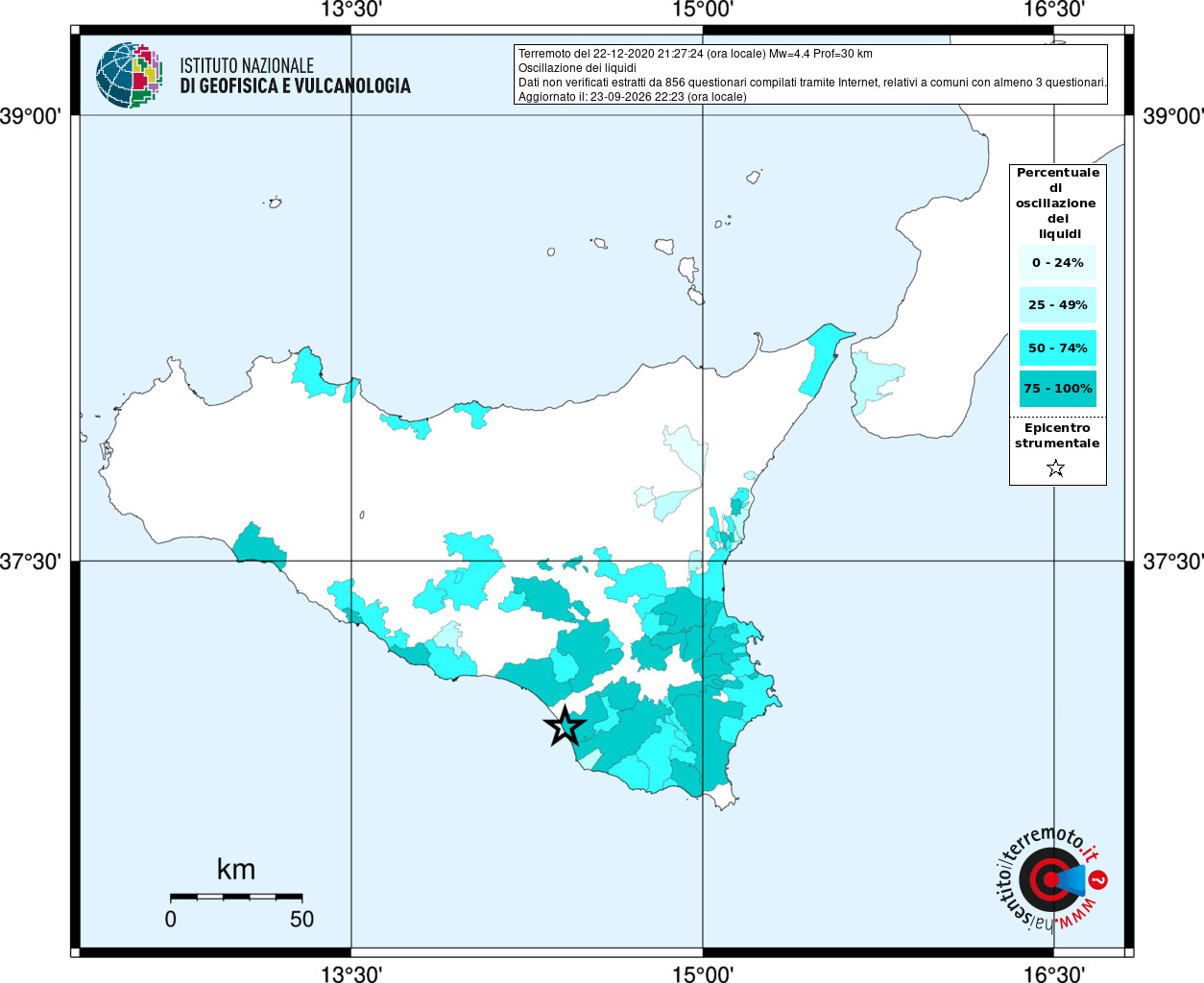Select the 75 - 100% legend swatch

point(1057,389)
